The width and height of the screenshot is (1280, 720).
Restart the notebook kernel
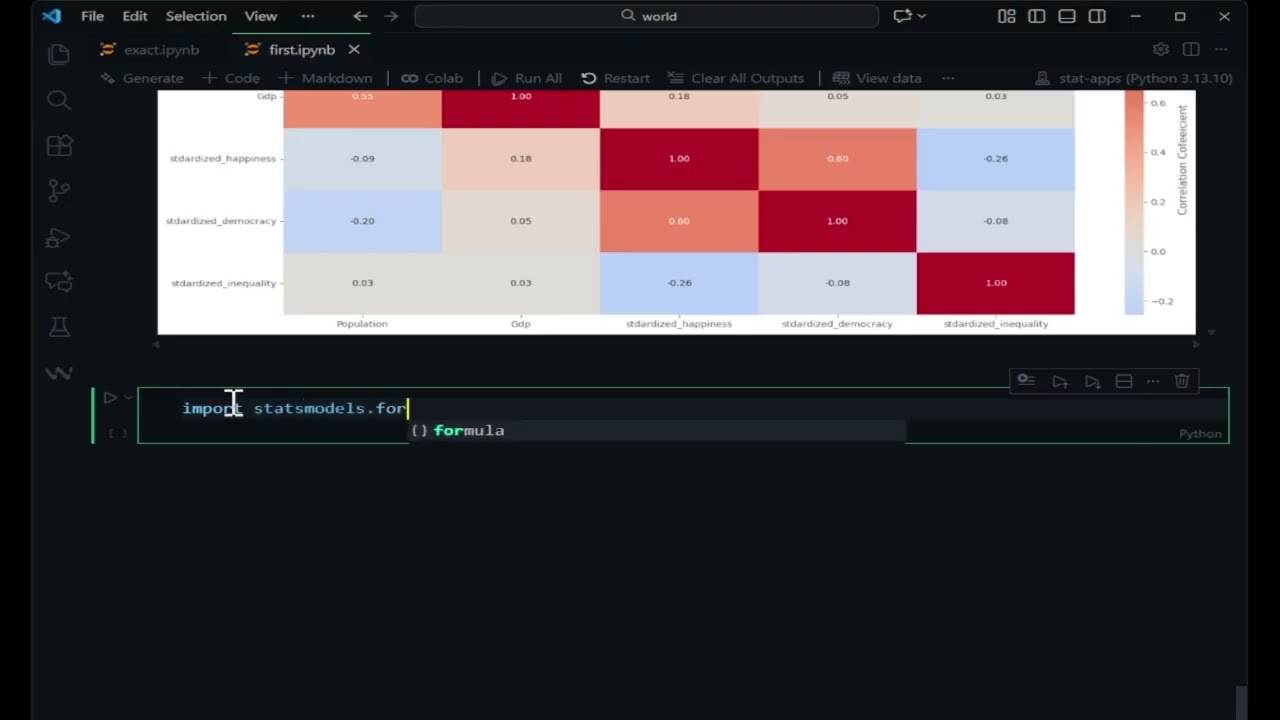[615, 78]
